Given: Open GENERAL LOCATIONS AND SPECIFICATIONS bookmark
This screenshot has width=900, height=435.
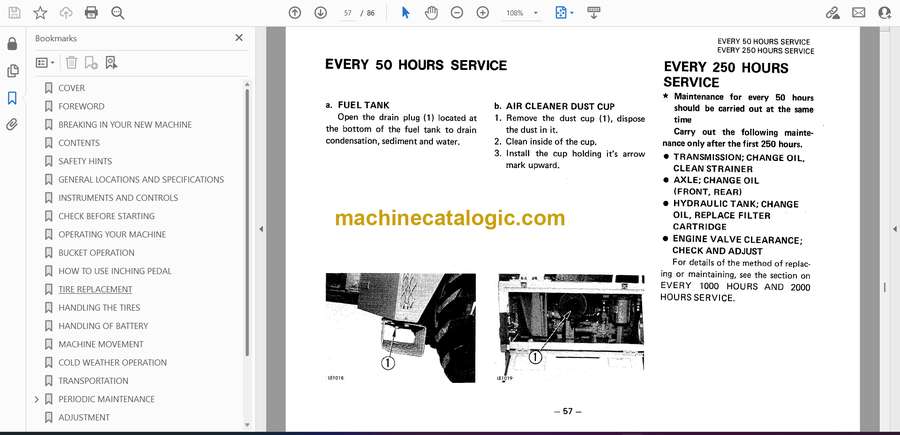Looking at the screenshot, I should (x=141, y=180).
